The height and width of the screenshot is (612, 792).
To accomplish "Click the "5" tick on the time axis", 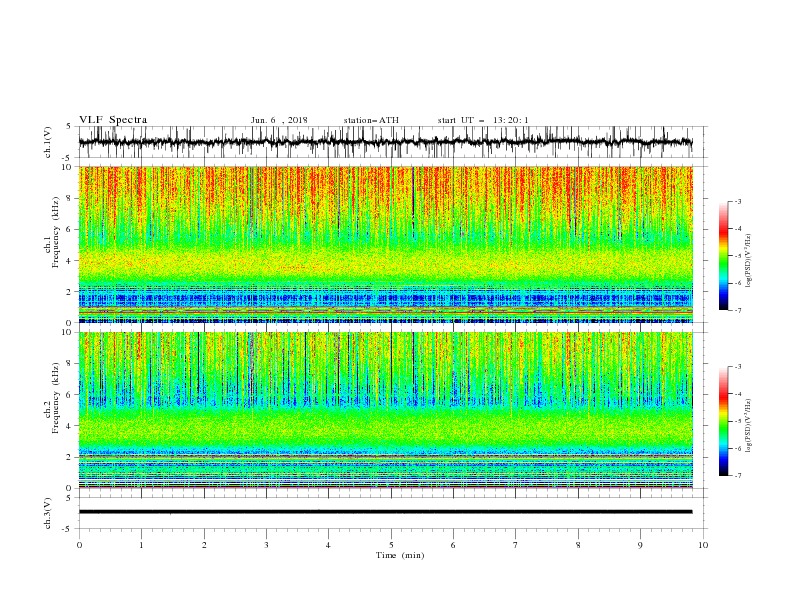I will [391, 545].
